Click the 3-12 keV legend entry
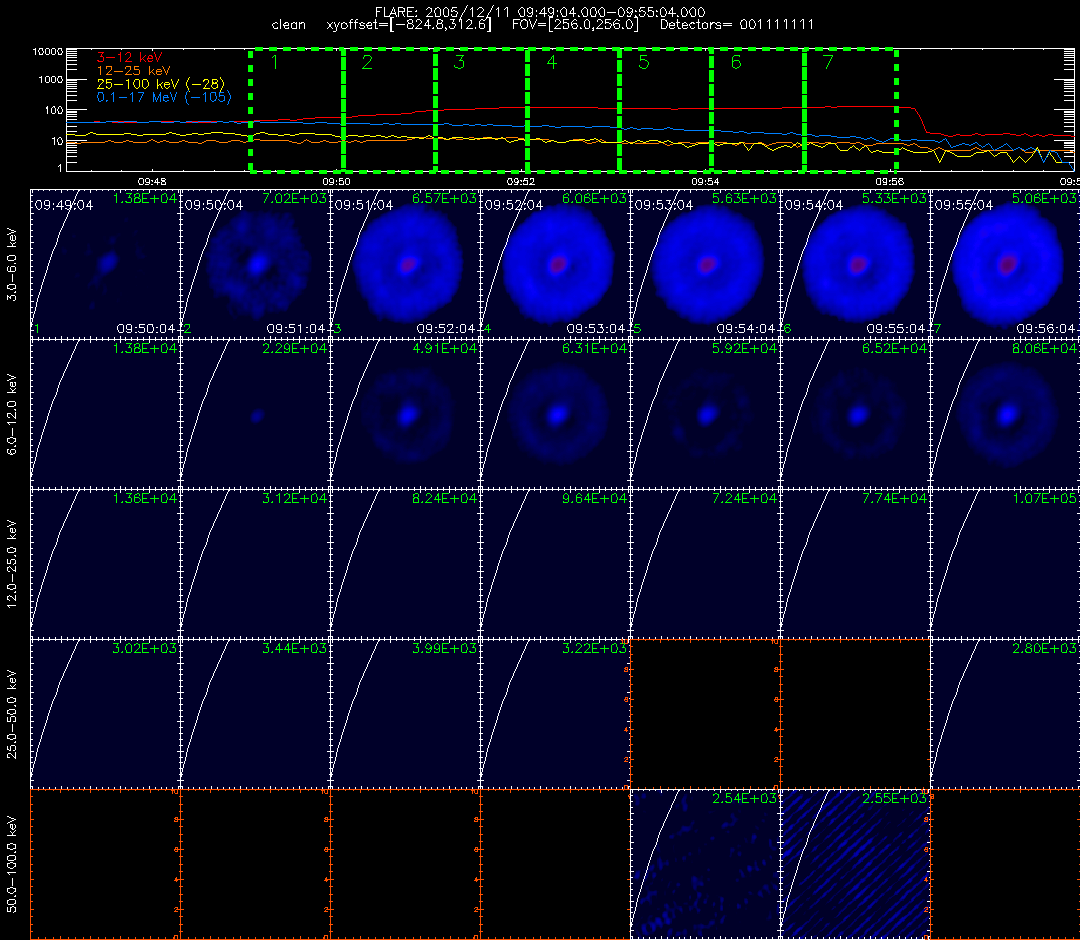 tap(129, 58)
